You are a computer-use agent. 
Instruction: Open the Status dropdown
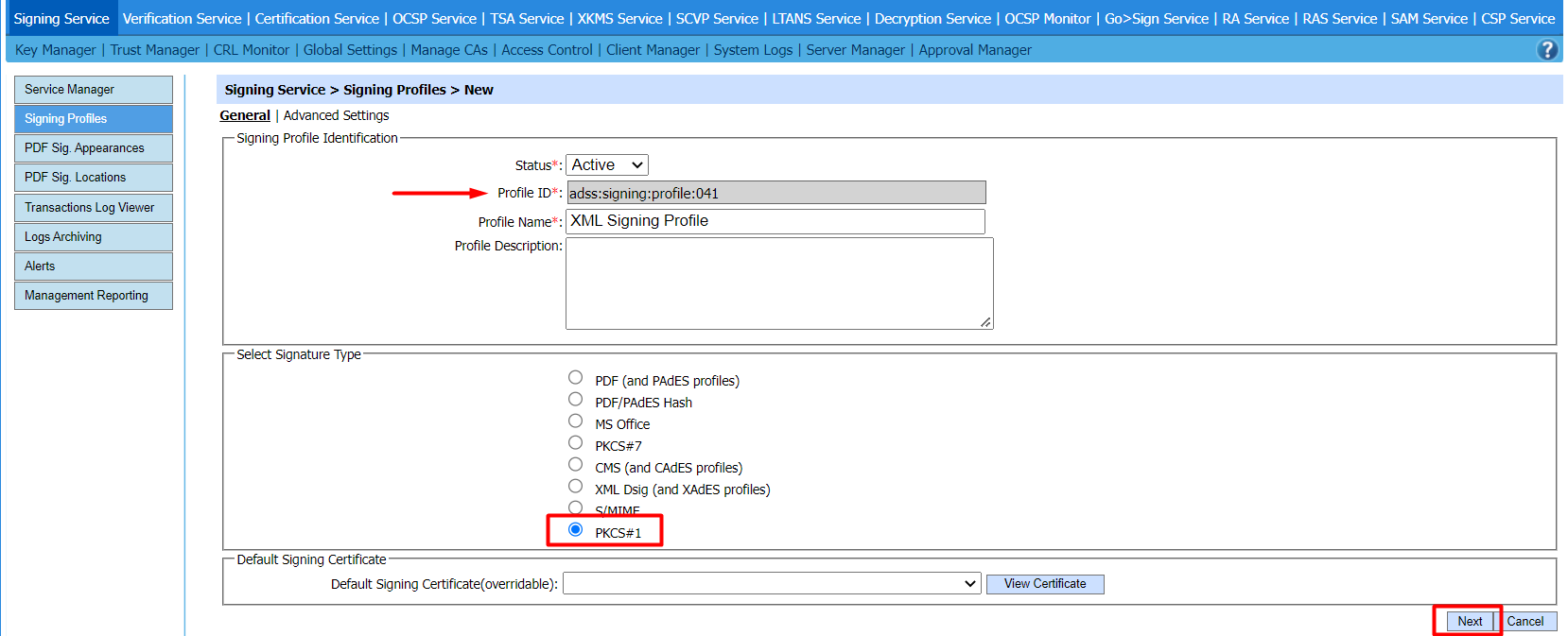pyautogui.click(x=606, y=165)
